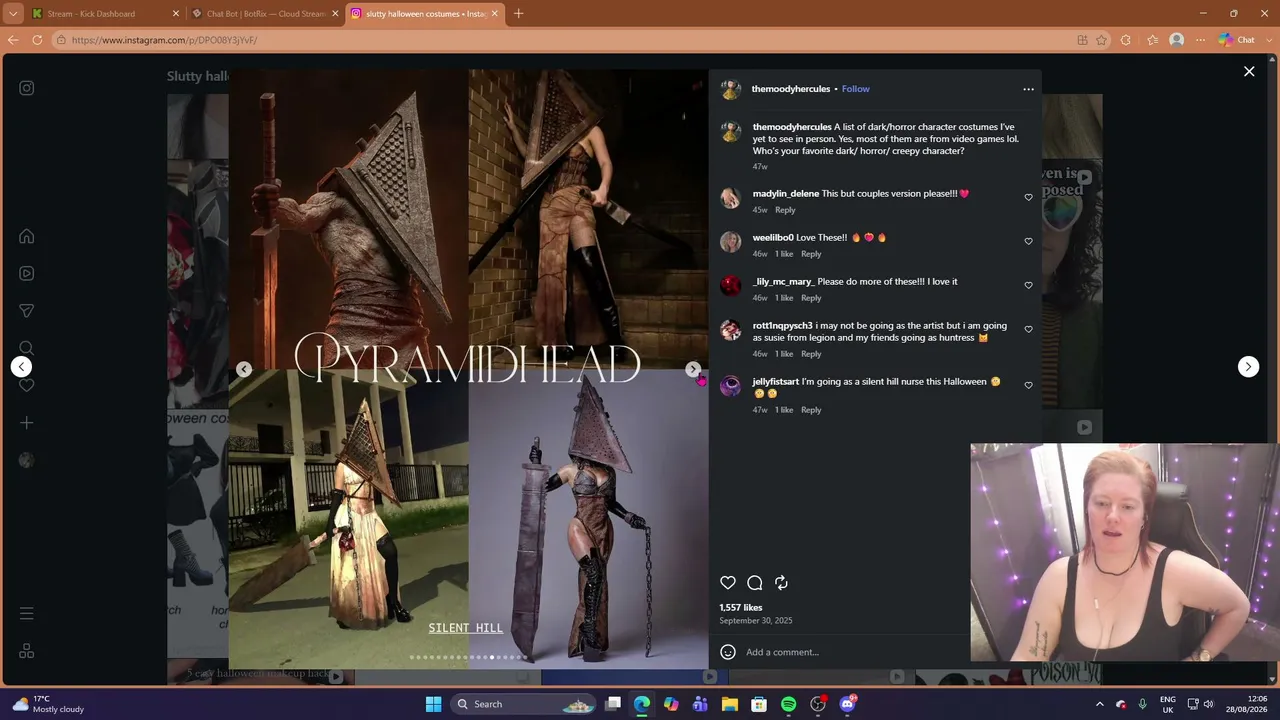Open the More hamburger menu in sidebar
Viewport: 1280px width, 720px height.
pos(27,613)
